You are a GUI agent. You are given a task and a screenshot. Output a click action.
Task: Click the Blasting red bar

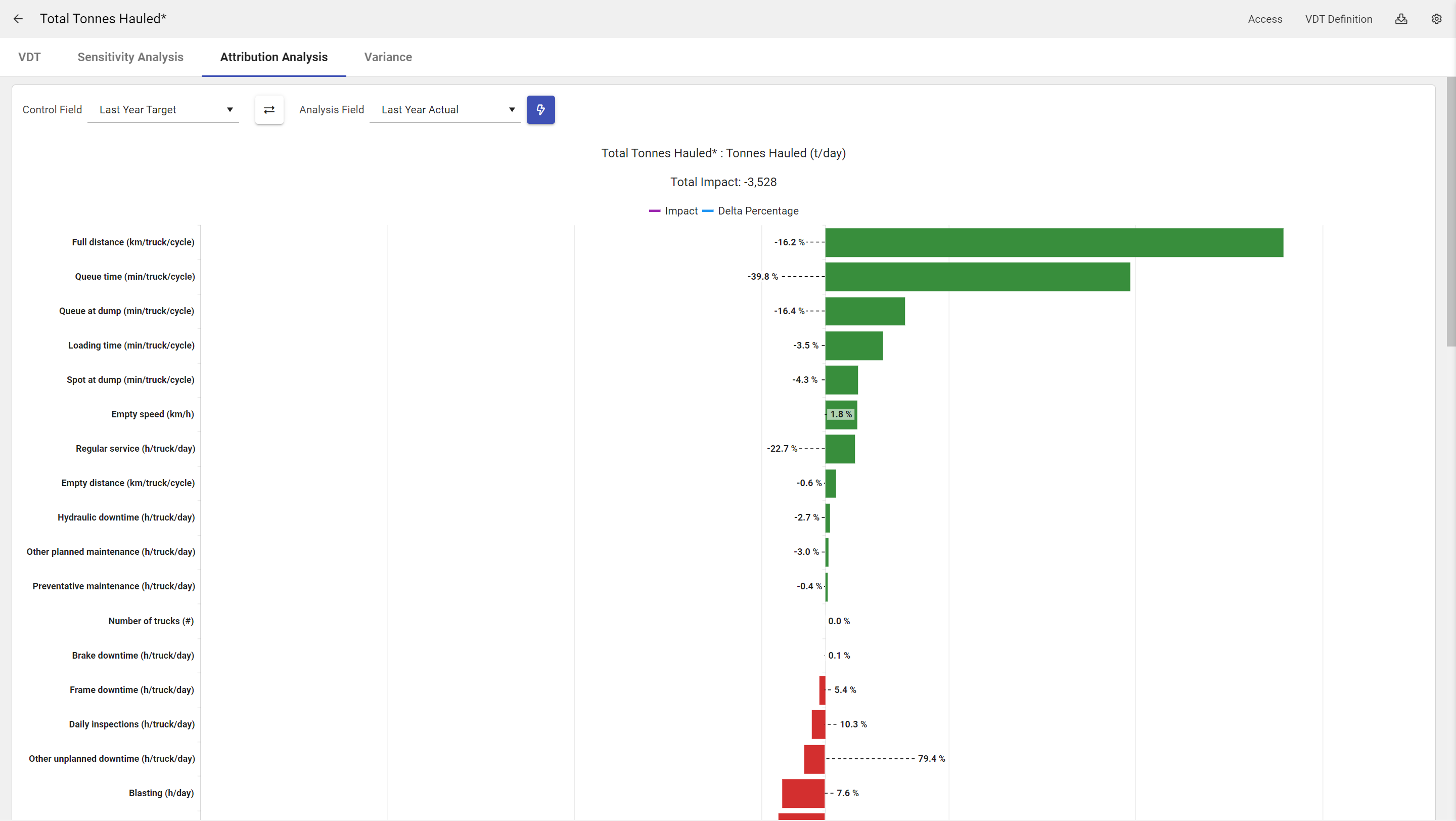coord(803,793)
